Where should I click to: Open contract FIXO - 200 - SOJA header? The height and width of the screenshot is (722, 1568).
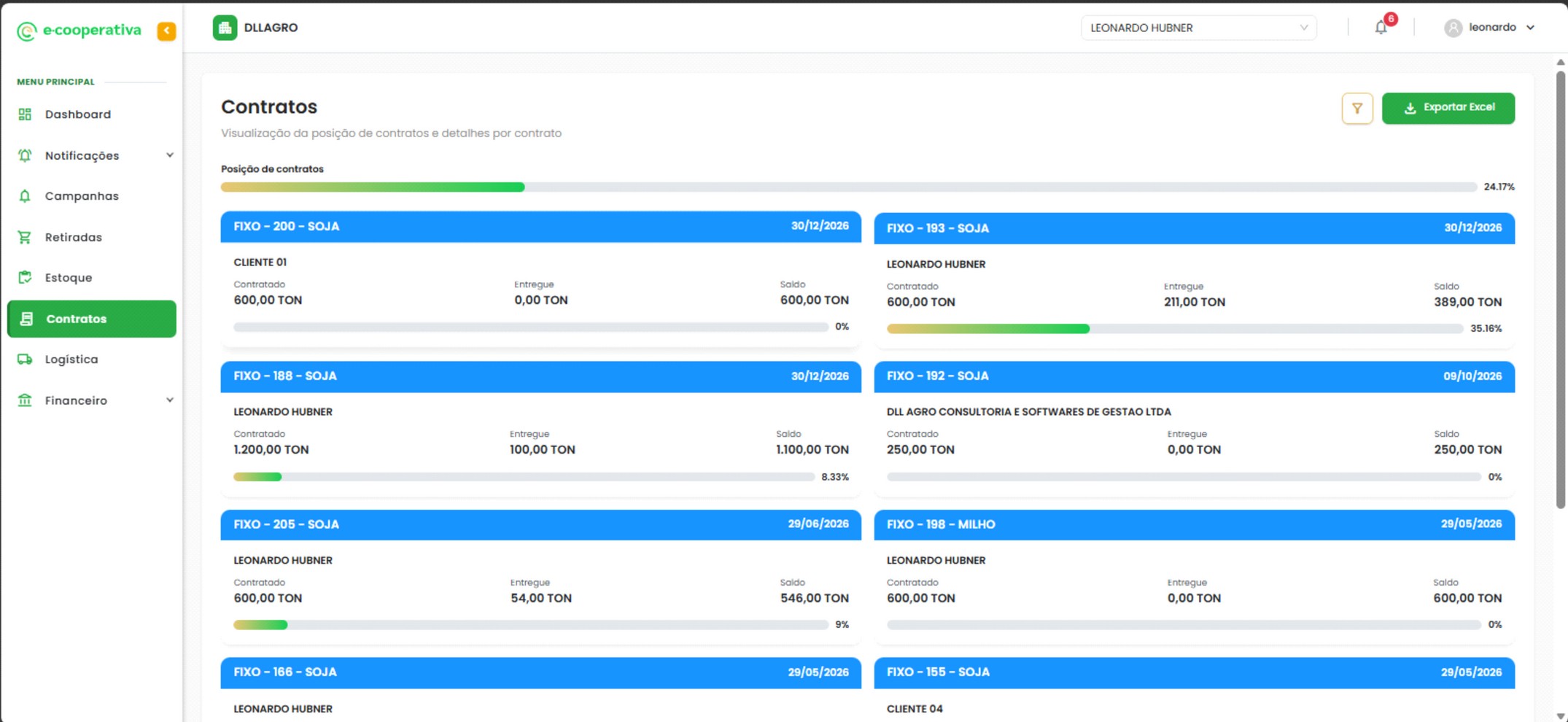[x=540, y=227]
